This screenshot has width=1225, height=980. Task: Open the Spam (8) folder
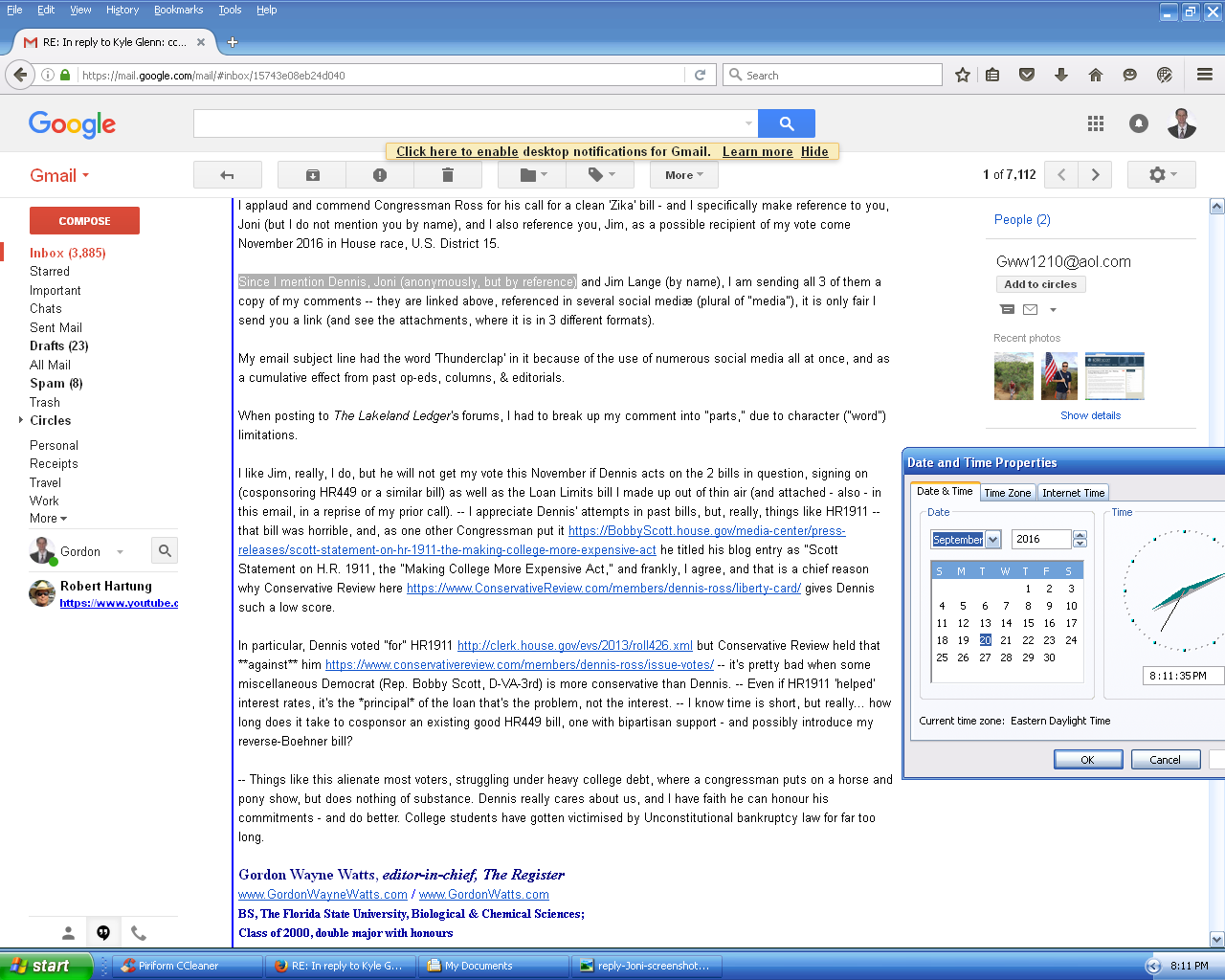(56, 384)
